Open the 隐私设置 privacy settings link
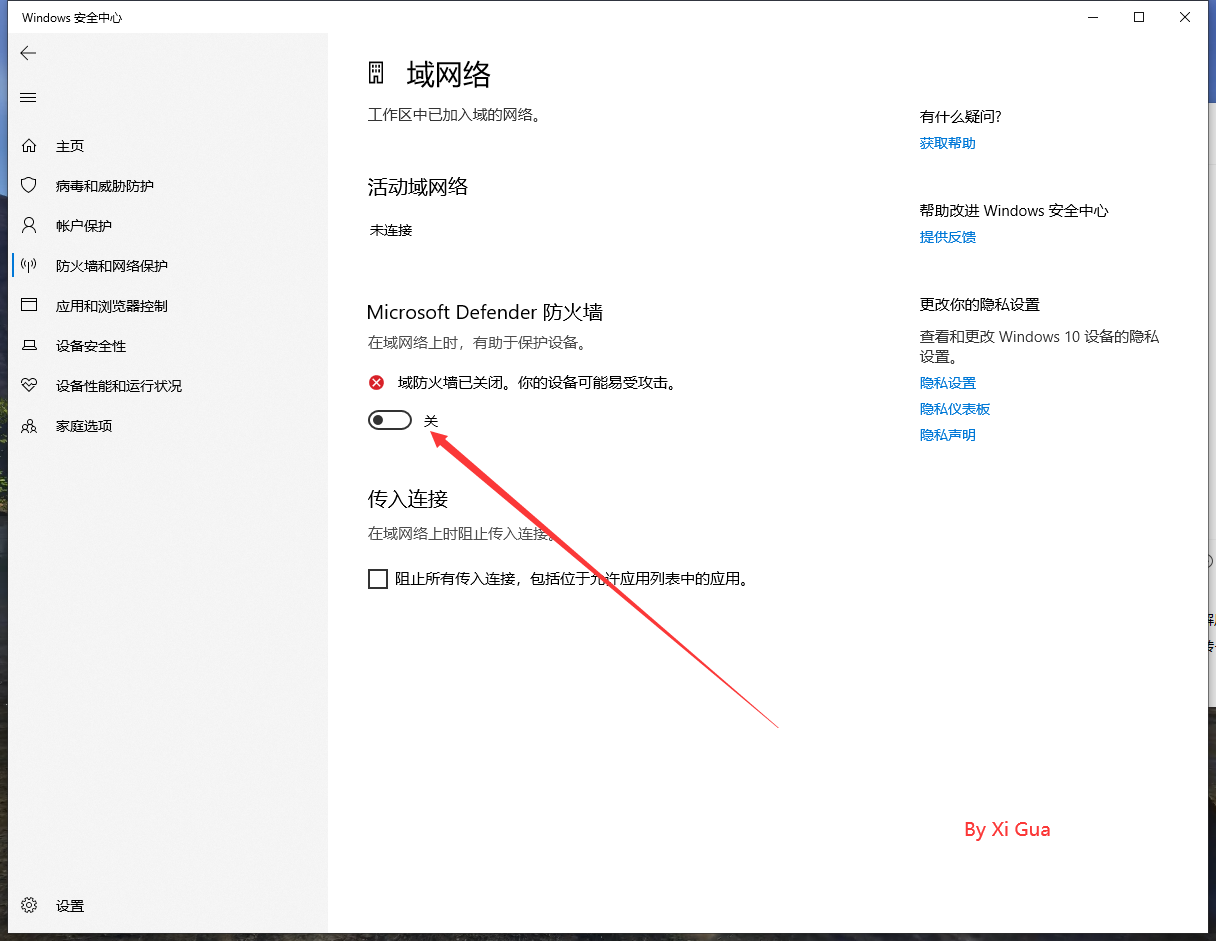1216x941 pixels. coord(947,383)
